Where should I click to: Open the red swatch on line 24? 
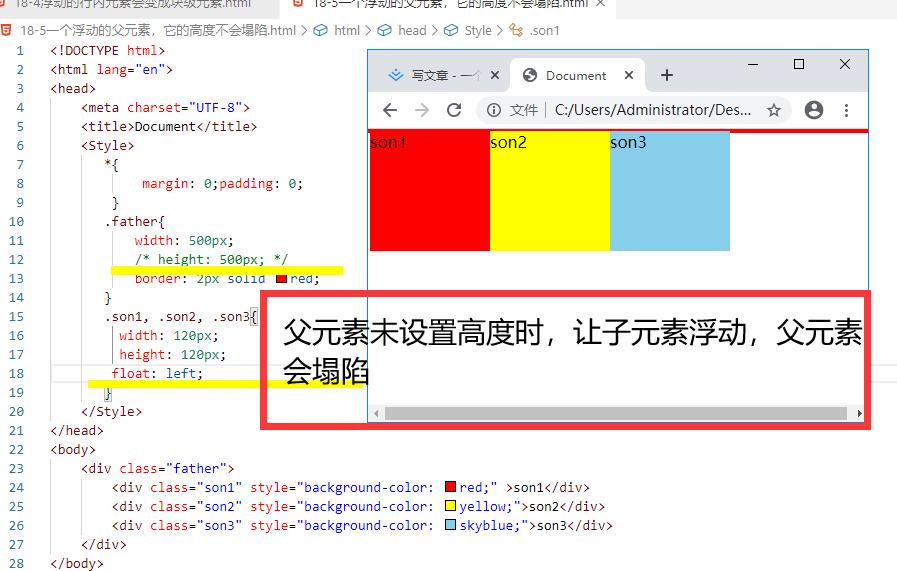tap(450, 487)
